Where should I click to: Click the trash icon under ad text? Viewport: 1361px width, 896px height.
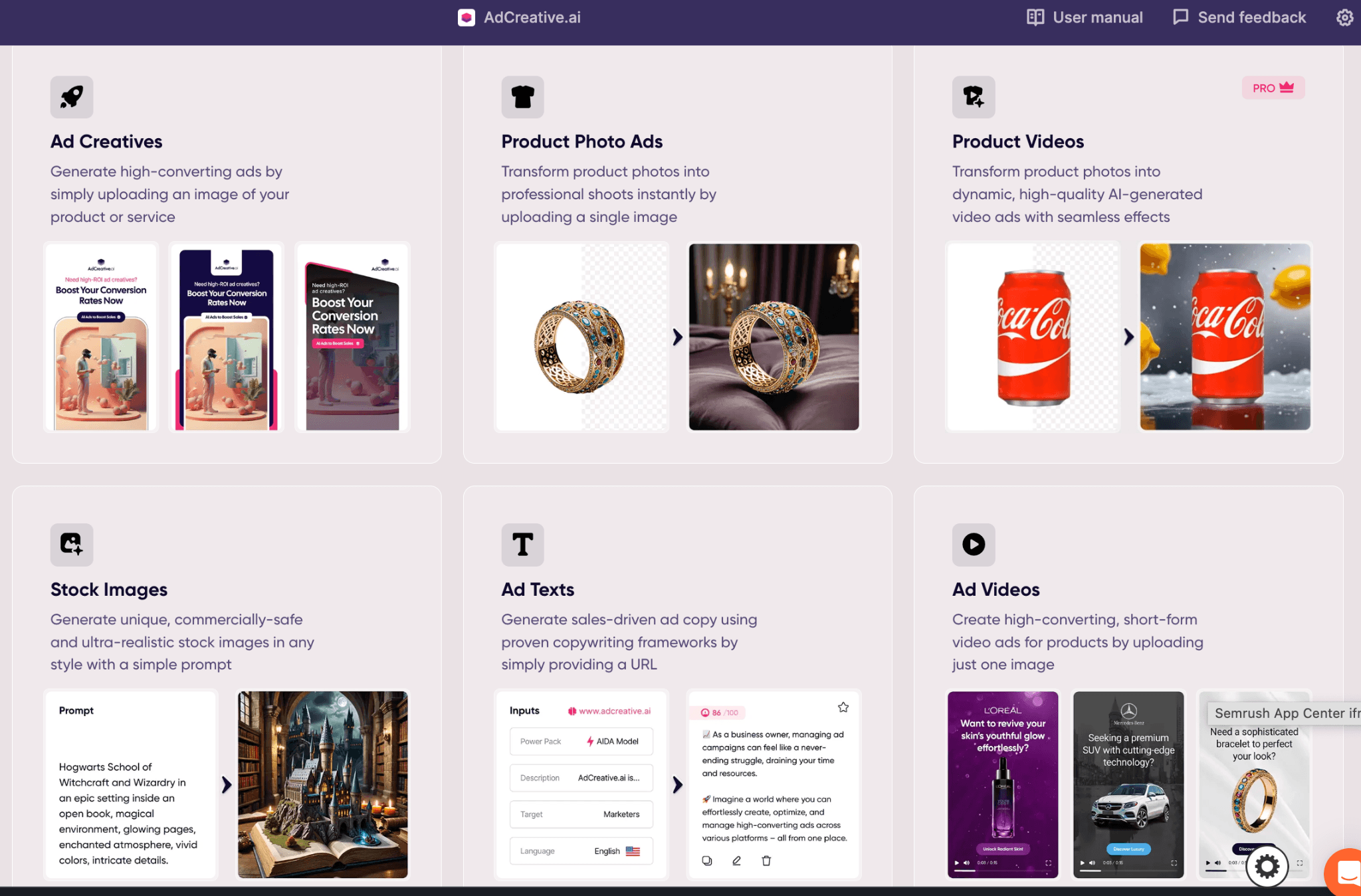click(x=766, y=861)
